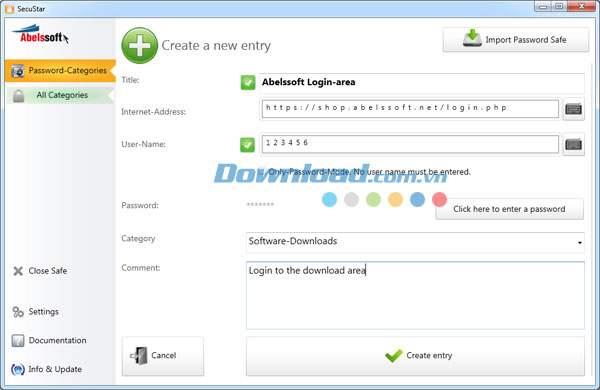Image resolution: width=600 pixels, height=390 pixels.
Task: Select the light blue color circle
Action: (x=329, y=199)
